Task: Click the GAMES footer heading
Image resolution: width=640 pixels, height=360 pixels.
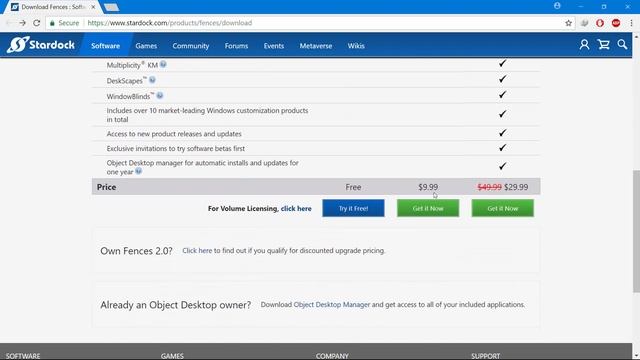Action: [172, 356]
